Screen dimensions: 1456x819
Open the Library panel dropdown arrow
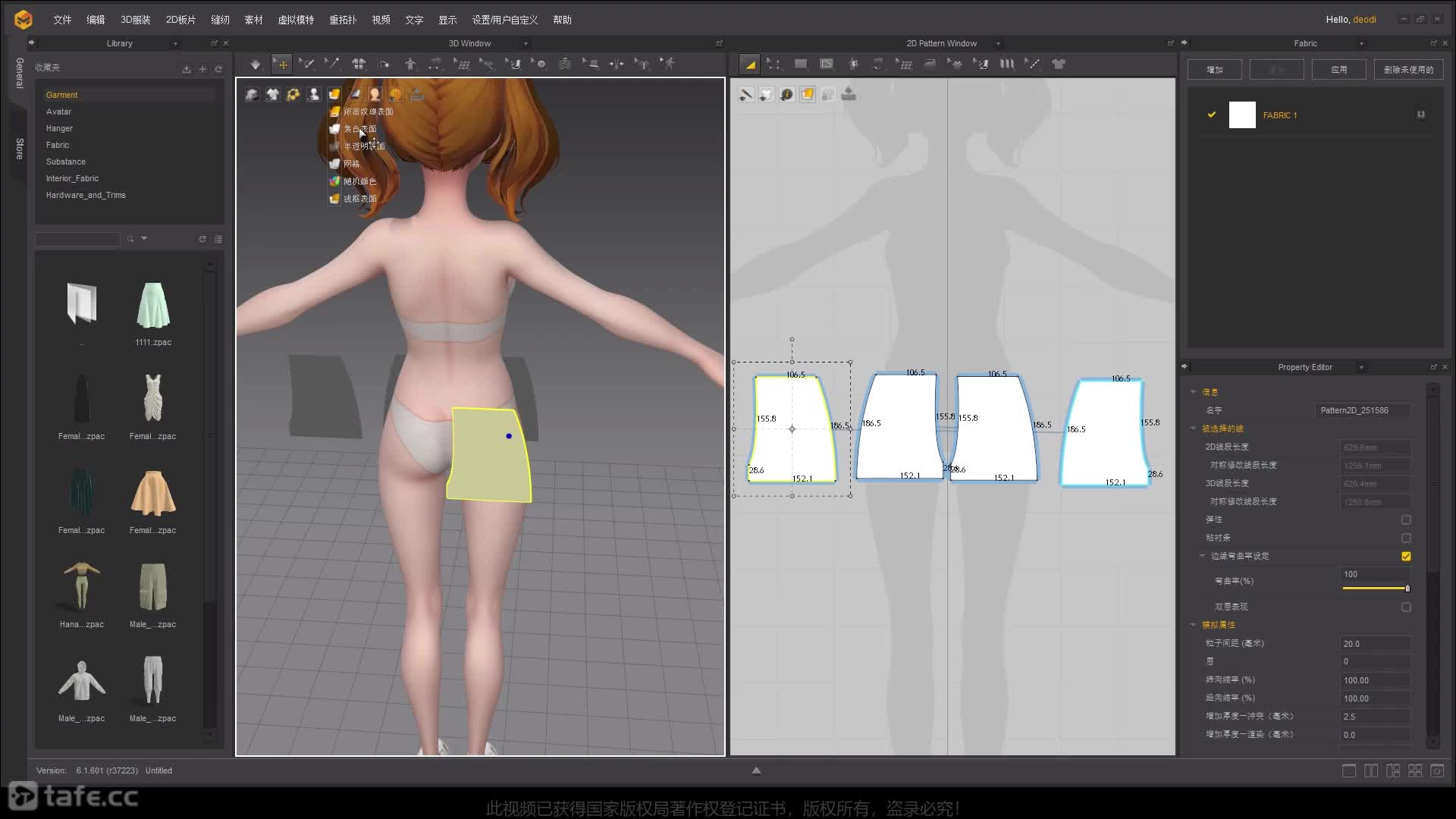[175, 44]
